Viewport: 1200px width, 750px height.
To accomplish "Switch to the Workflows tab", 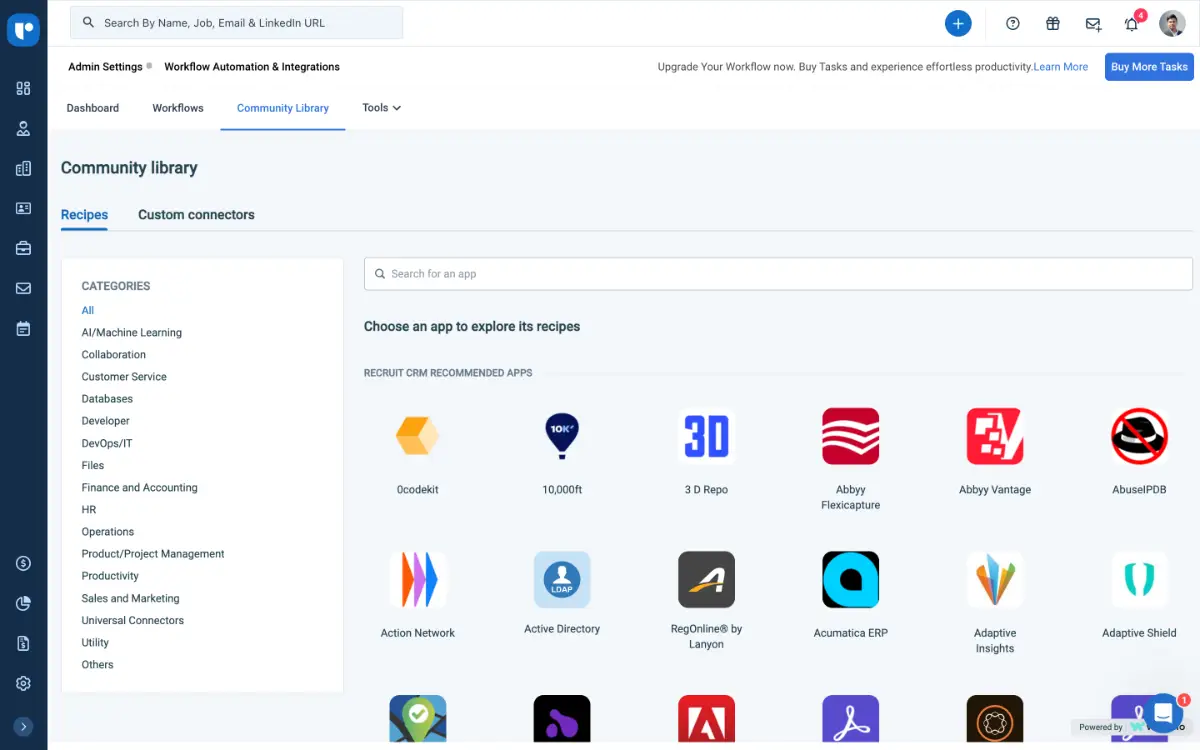I will pos(177,107).
